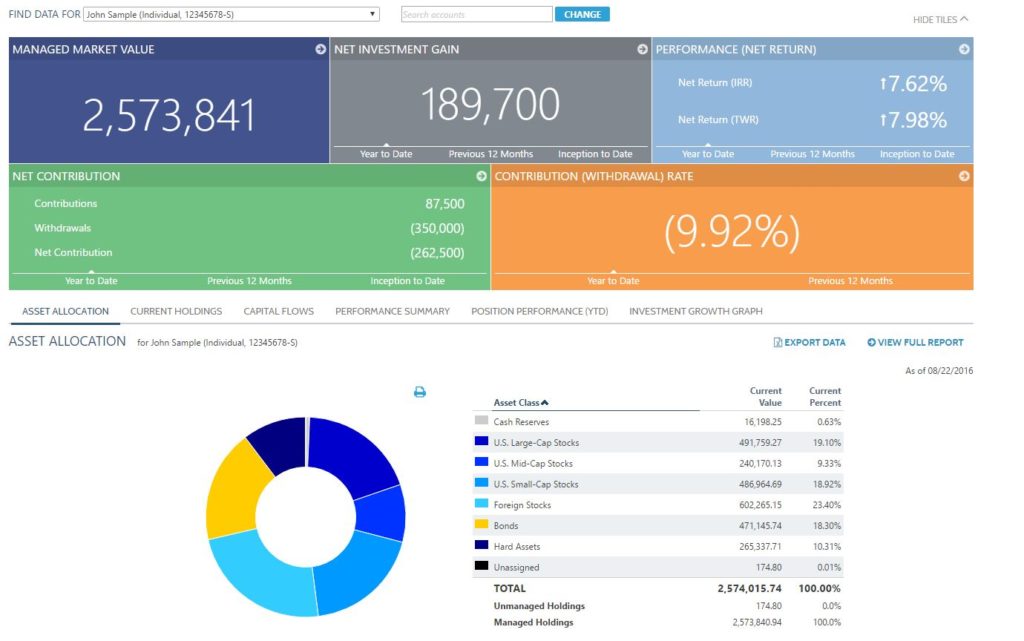The image size is (1024, 641).
Task: Open Managed Market Value tile arrow icon
Action: pos(320,49)
